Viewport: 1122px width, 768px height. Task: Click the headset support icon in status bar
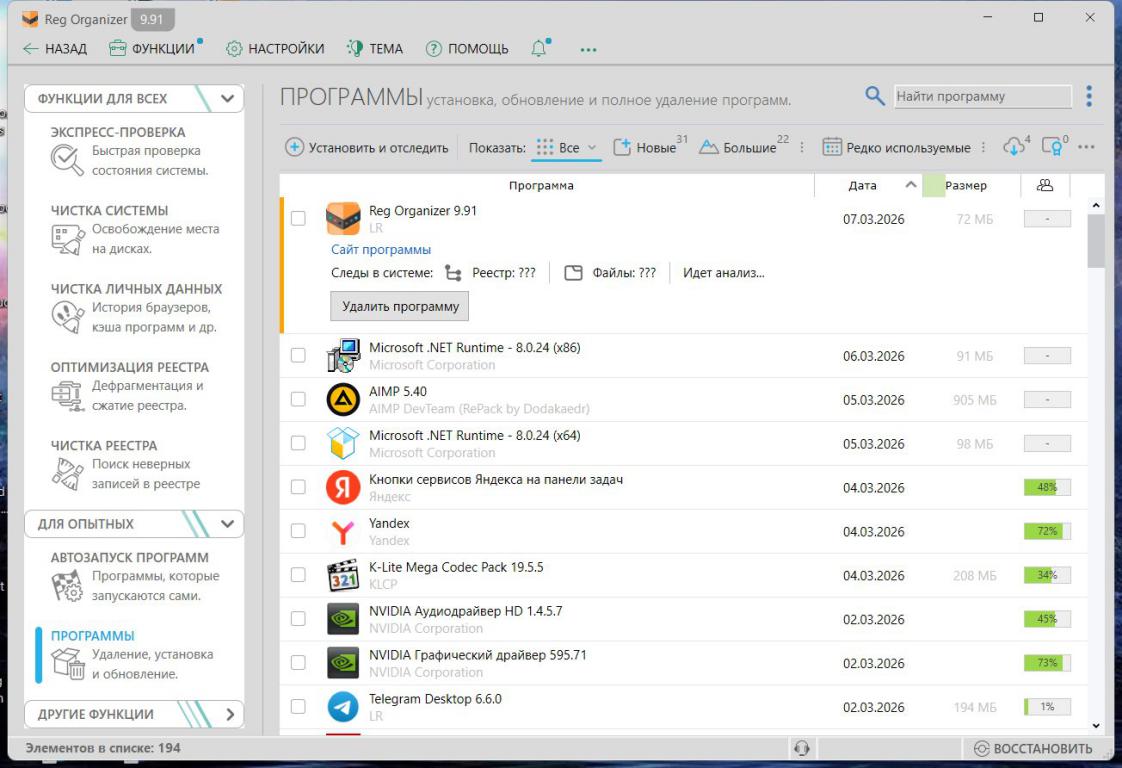pos(801,748)
